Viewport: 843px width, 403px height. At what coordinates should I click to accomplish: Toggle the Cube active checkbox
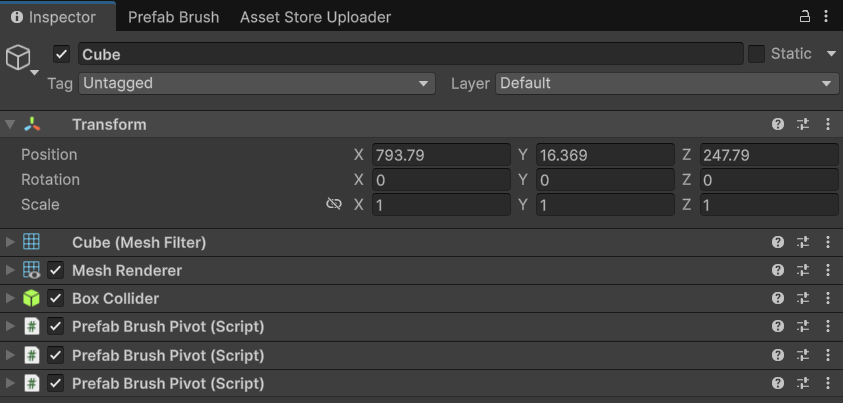click(x=62, y=54)
